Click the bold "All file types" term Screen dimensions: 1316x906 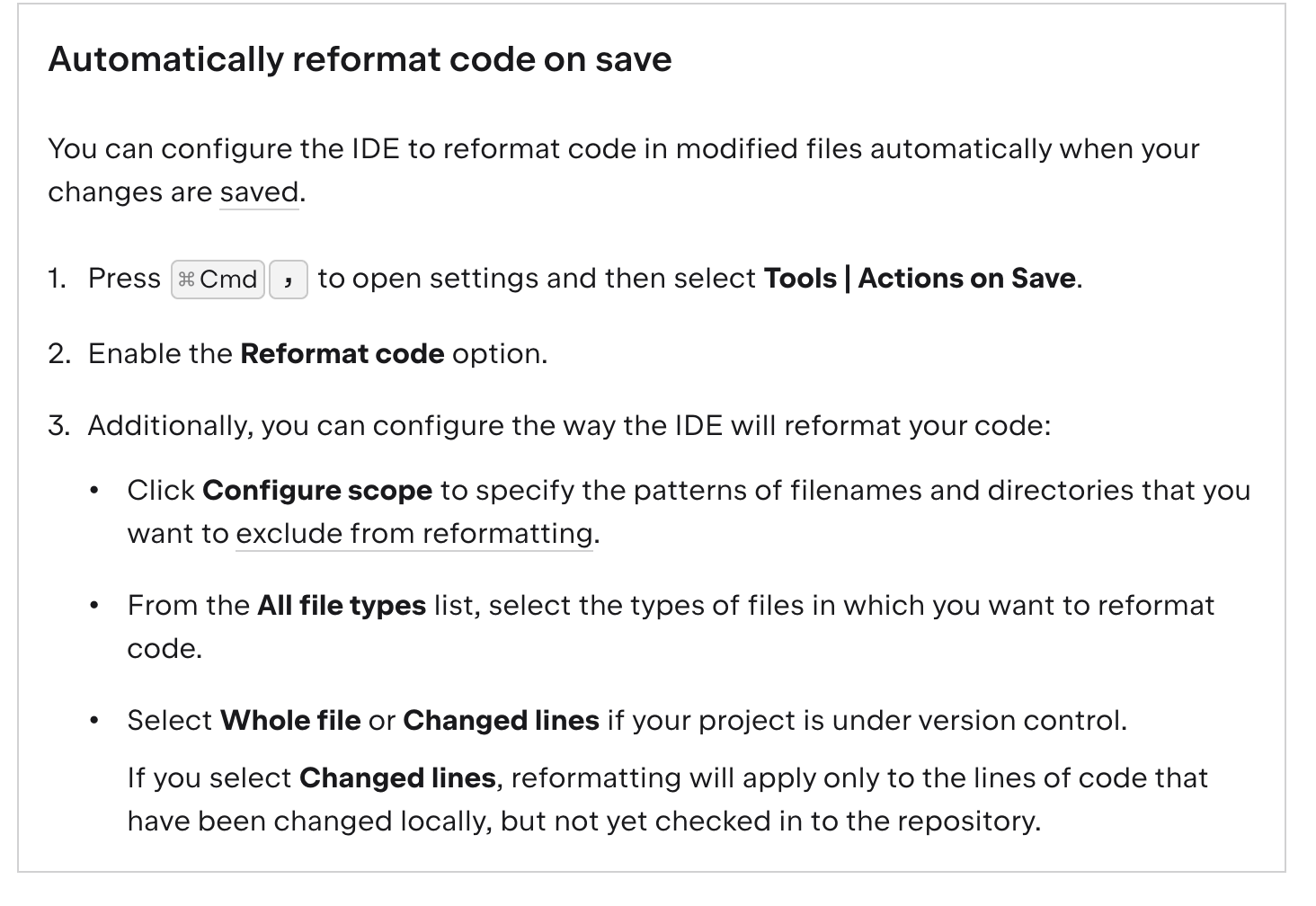(342, 606)
